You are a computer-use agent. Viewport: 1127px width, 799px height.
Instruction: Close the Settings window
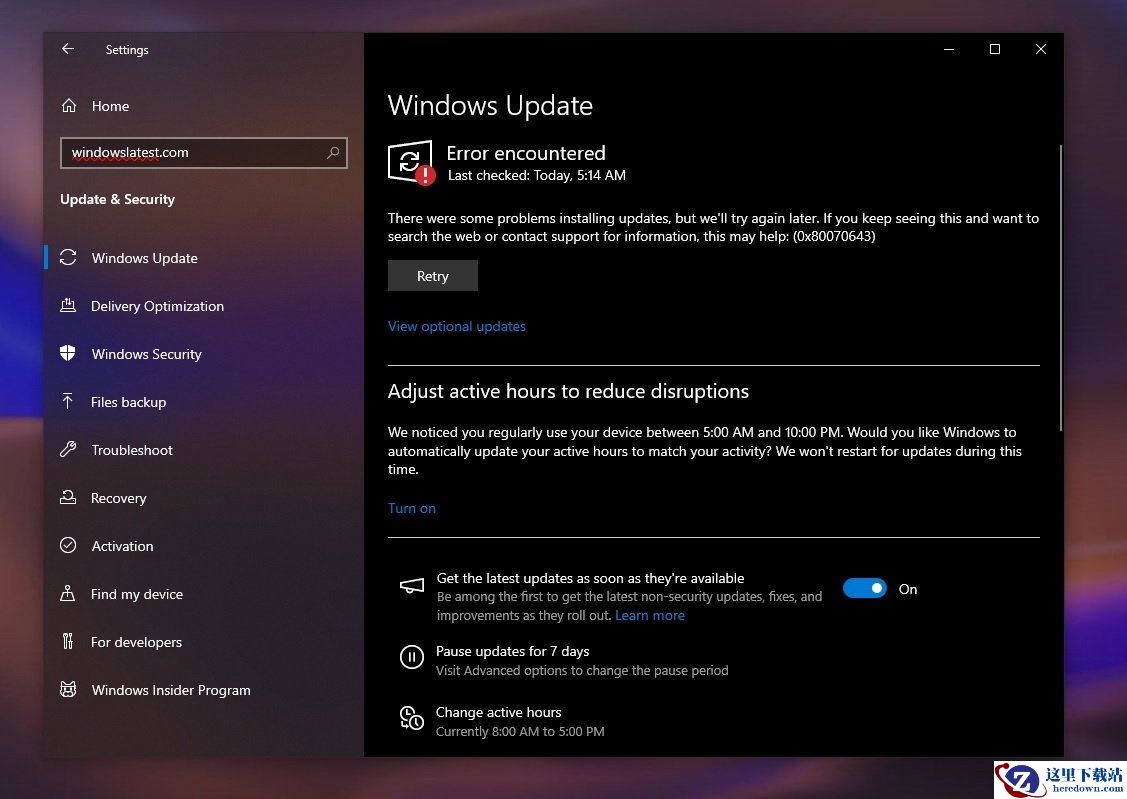point(1041,49)
